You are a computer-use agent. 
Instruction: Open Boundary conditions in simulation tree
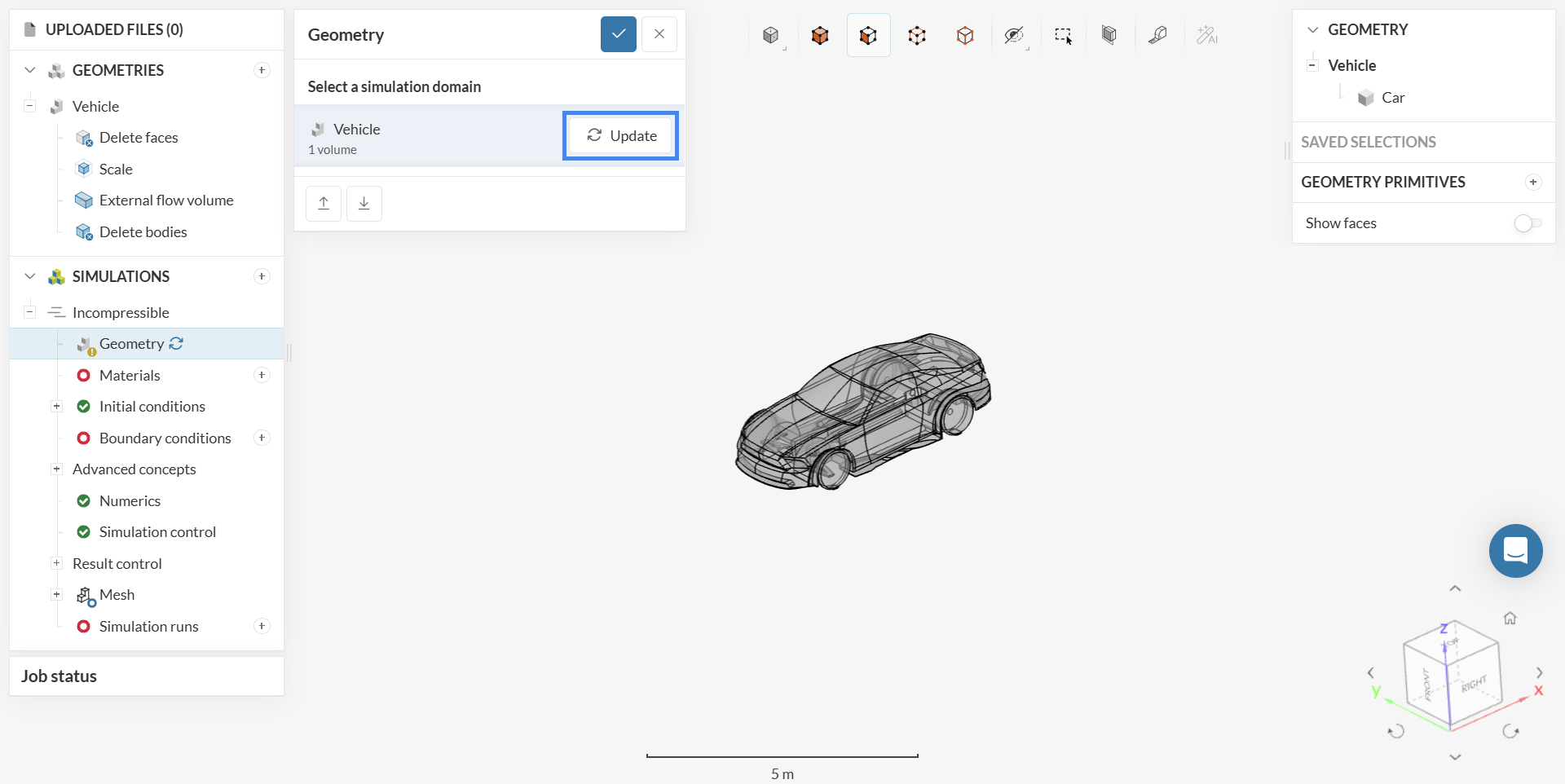(x=165, y=438)
